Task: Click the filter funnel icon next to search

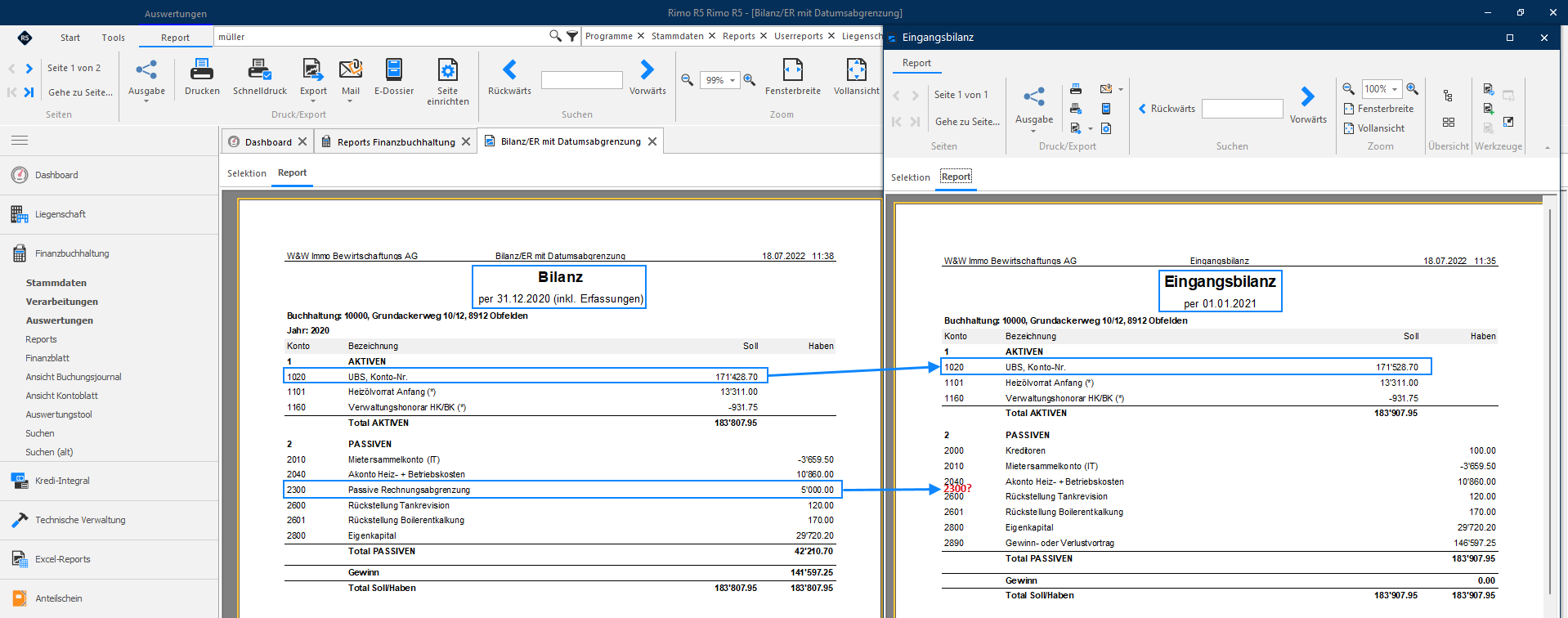Action: point(572,36)
